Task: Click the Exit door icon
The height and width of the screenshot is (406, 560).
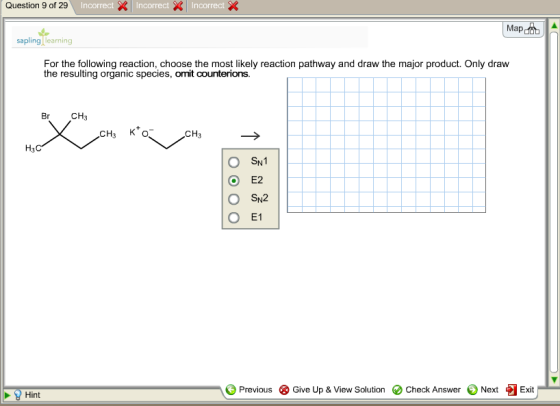Action: pyautogui.click(x=511, y=390)
